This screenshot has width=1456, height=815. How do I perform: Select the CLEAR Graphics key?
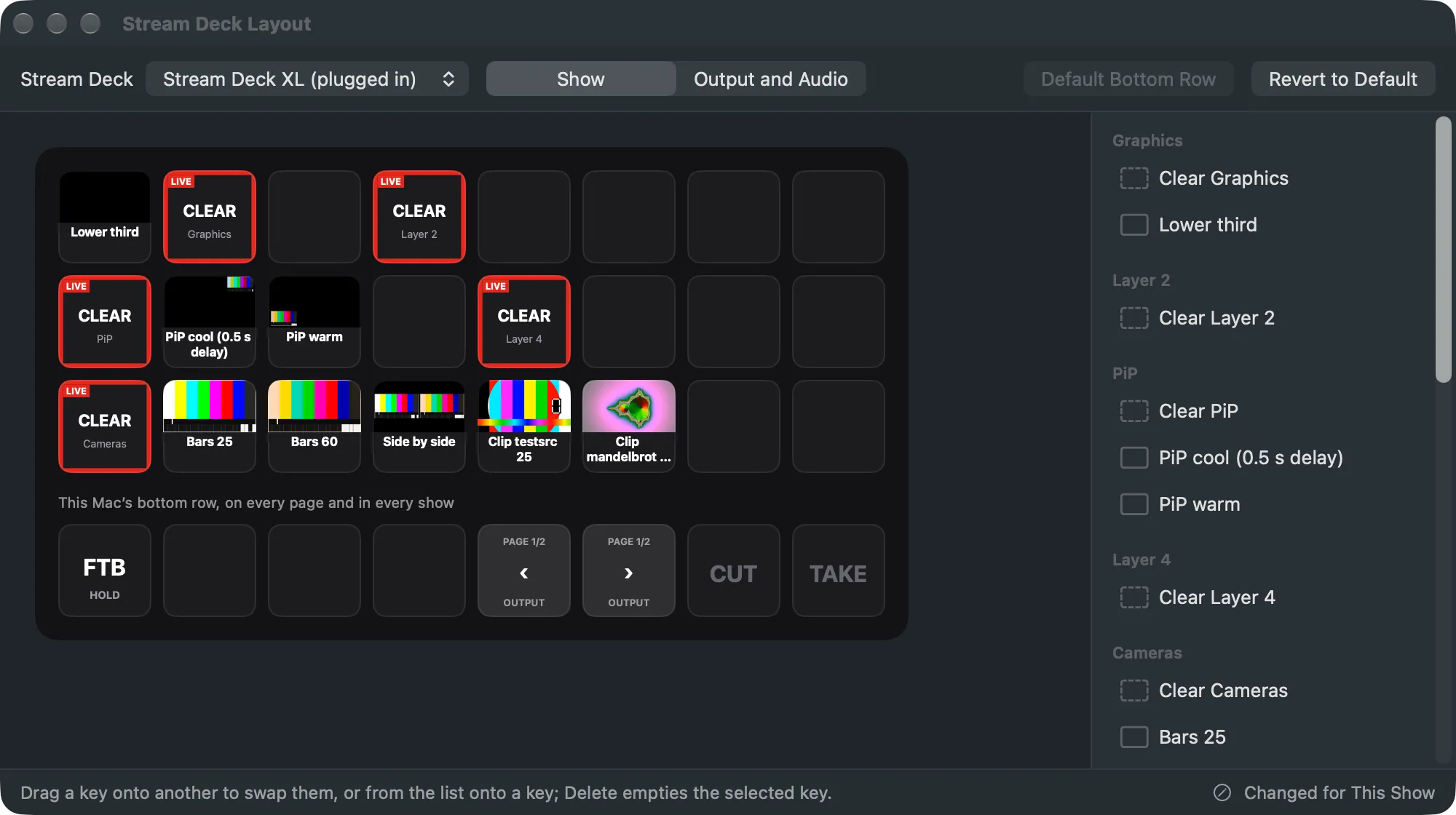pos(210,217)
